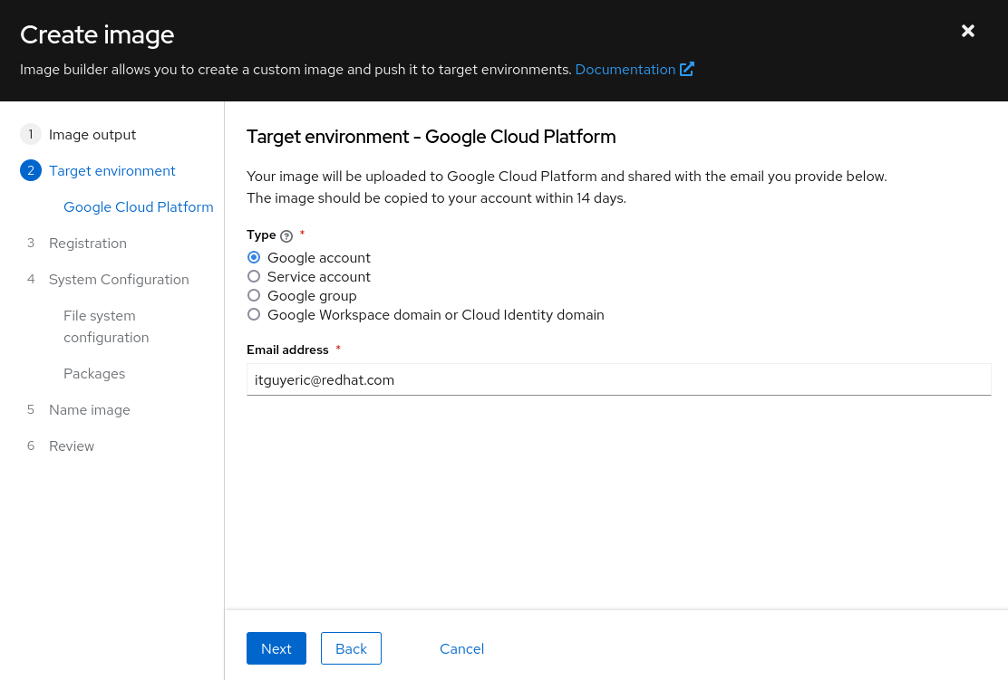Open the Packages substep
The width and height of the screenshot is (1008, 680).
(x=94, y=373)
